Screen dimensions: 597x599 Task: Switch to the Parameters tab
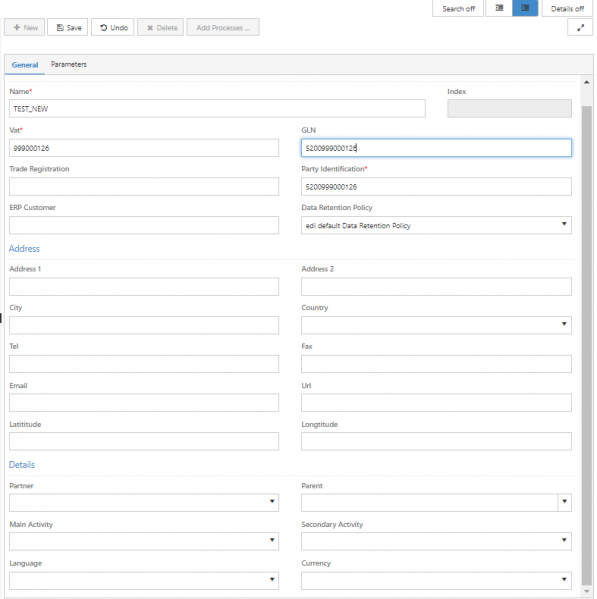[69, 64]
